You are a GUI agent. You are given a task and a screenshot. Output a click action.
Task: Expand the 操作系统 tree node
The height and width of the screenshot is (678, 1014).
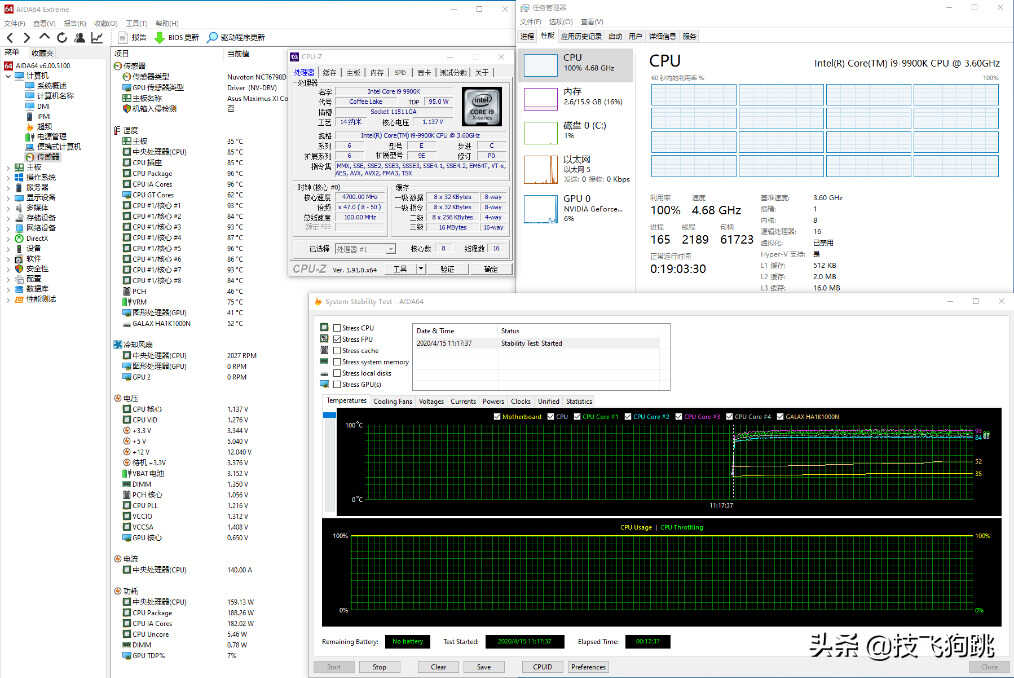click(8, 177)
